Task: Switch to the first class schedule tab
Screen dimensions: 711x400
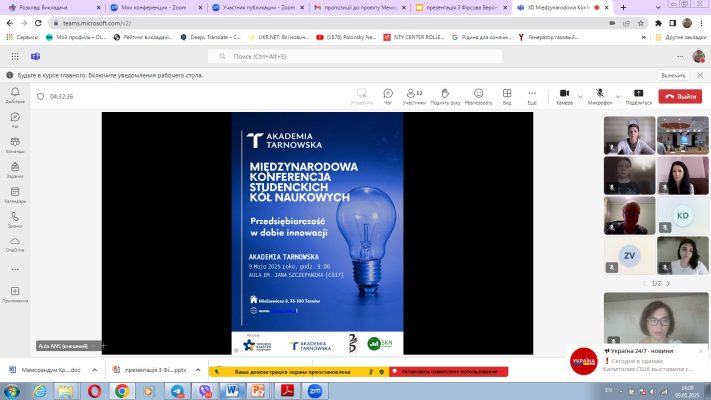Action: (54, 8)
